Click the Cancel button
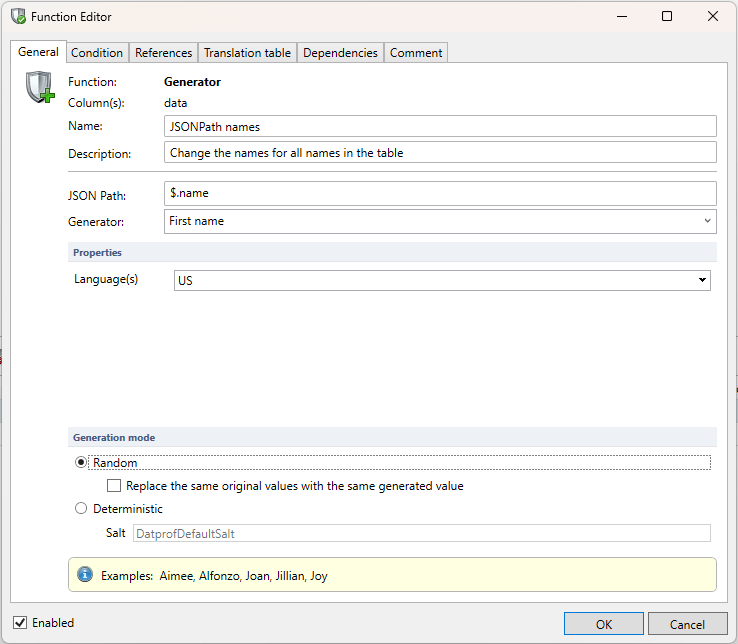 687,624
